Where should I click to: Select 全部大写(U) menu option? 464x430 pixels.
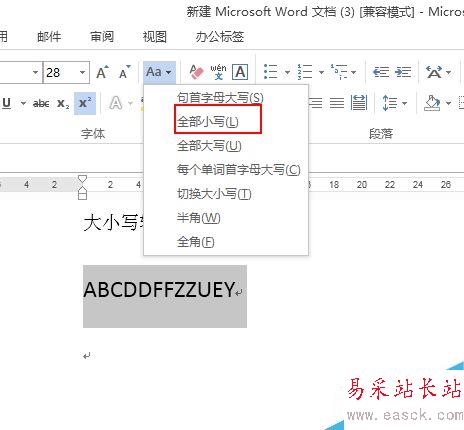226,146
